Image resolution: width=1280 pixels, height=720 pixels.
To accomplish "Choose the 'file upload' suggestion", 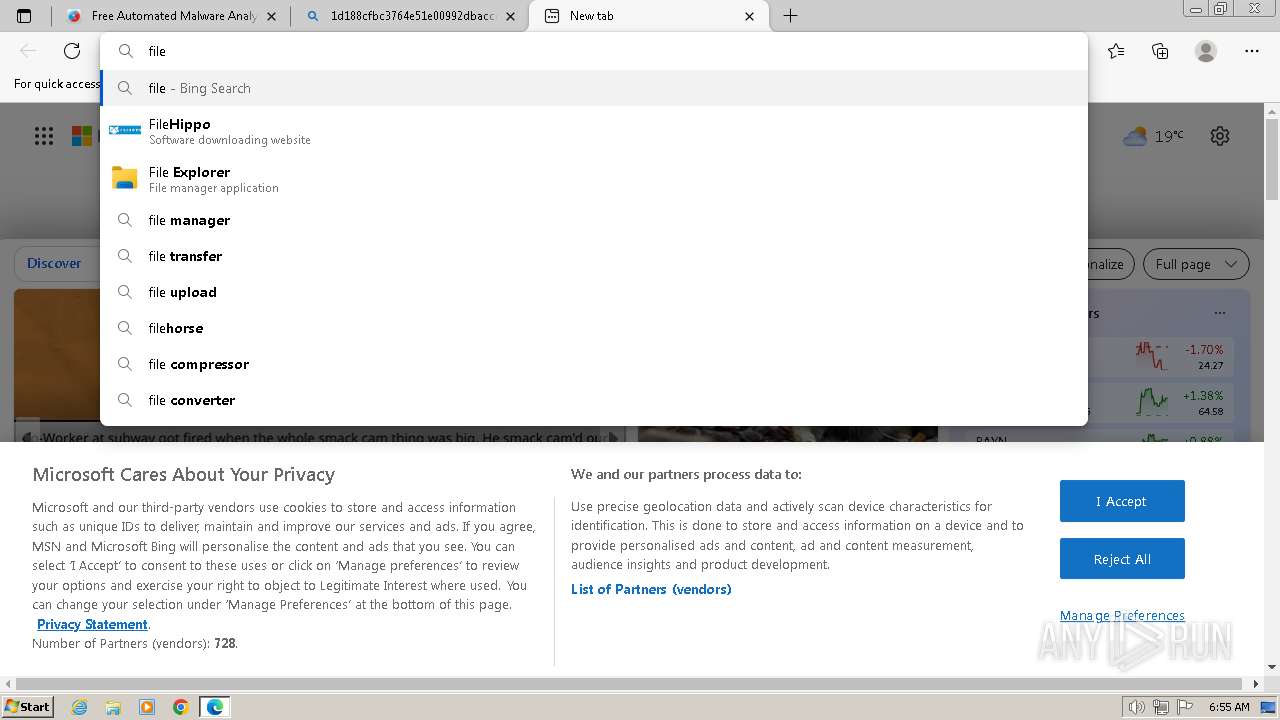I will point(594,292).
